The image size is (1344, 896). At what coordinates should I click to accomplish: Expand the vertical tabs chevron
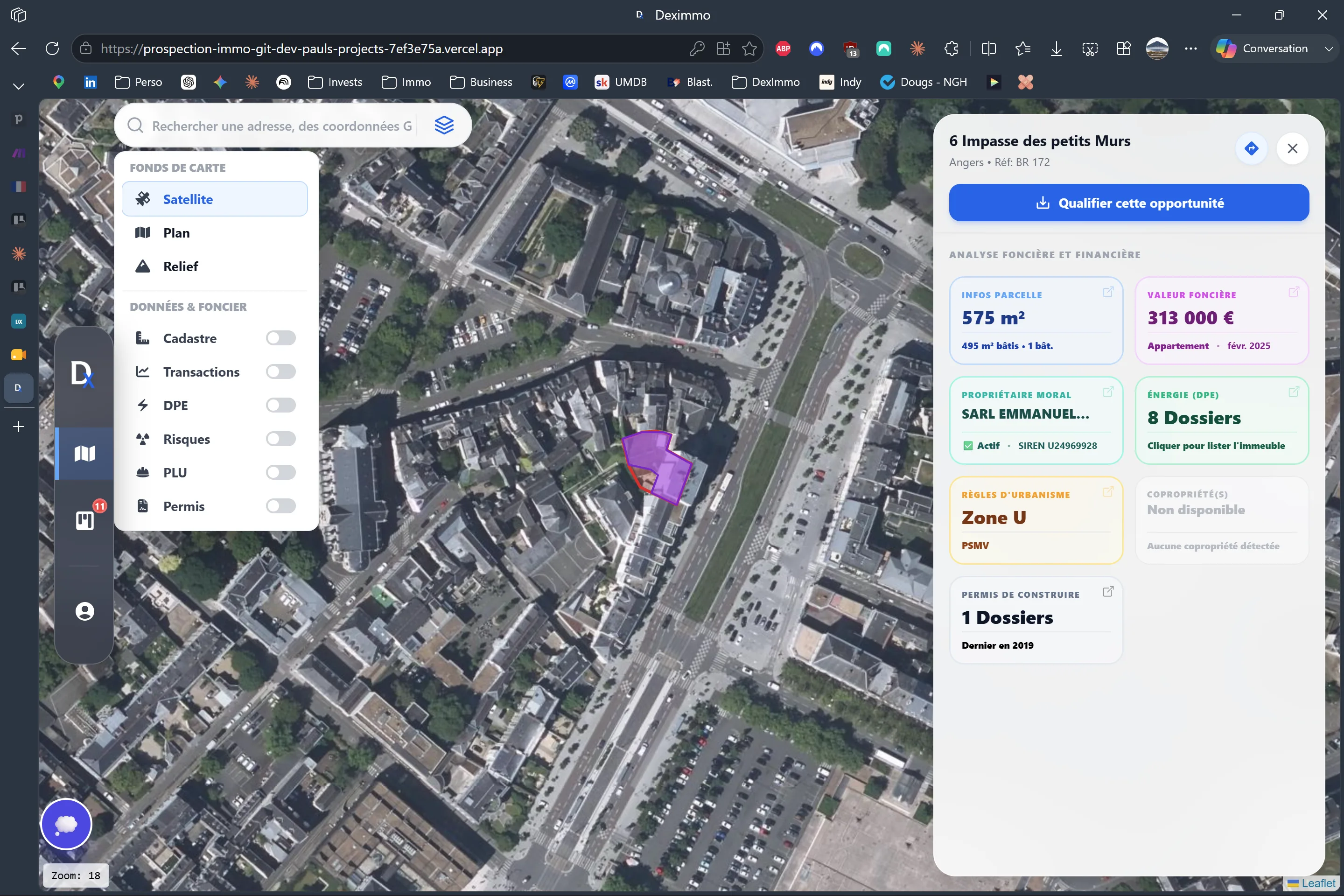point(18,86)
